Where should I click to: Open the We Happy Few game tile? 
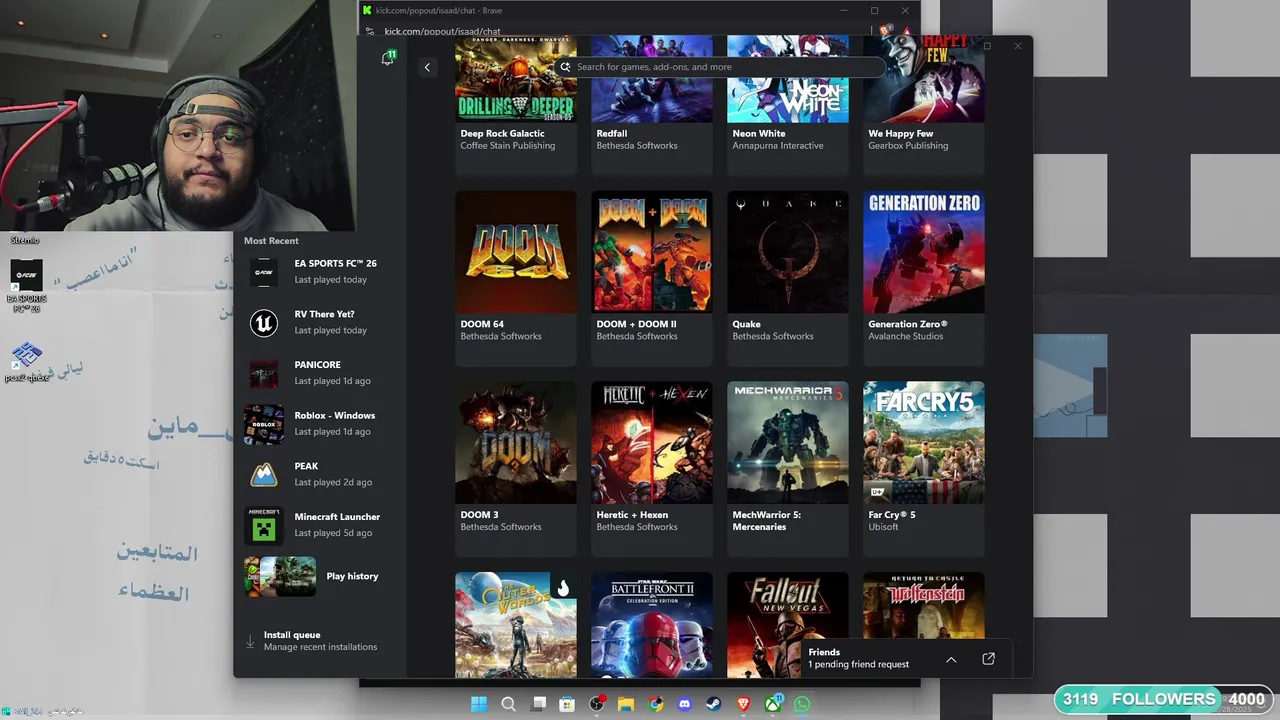(924, 106)
